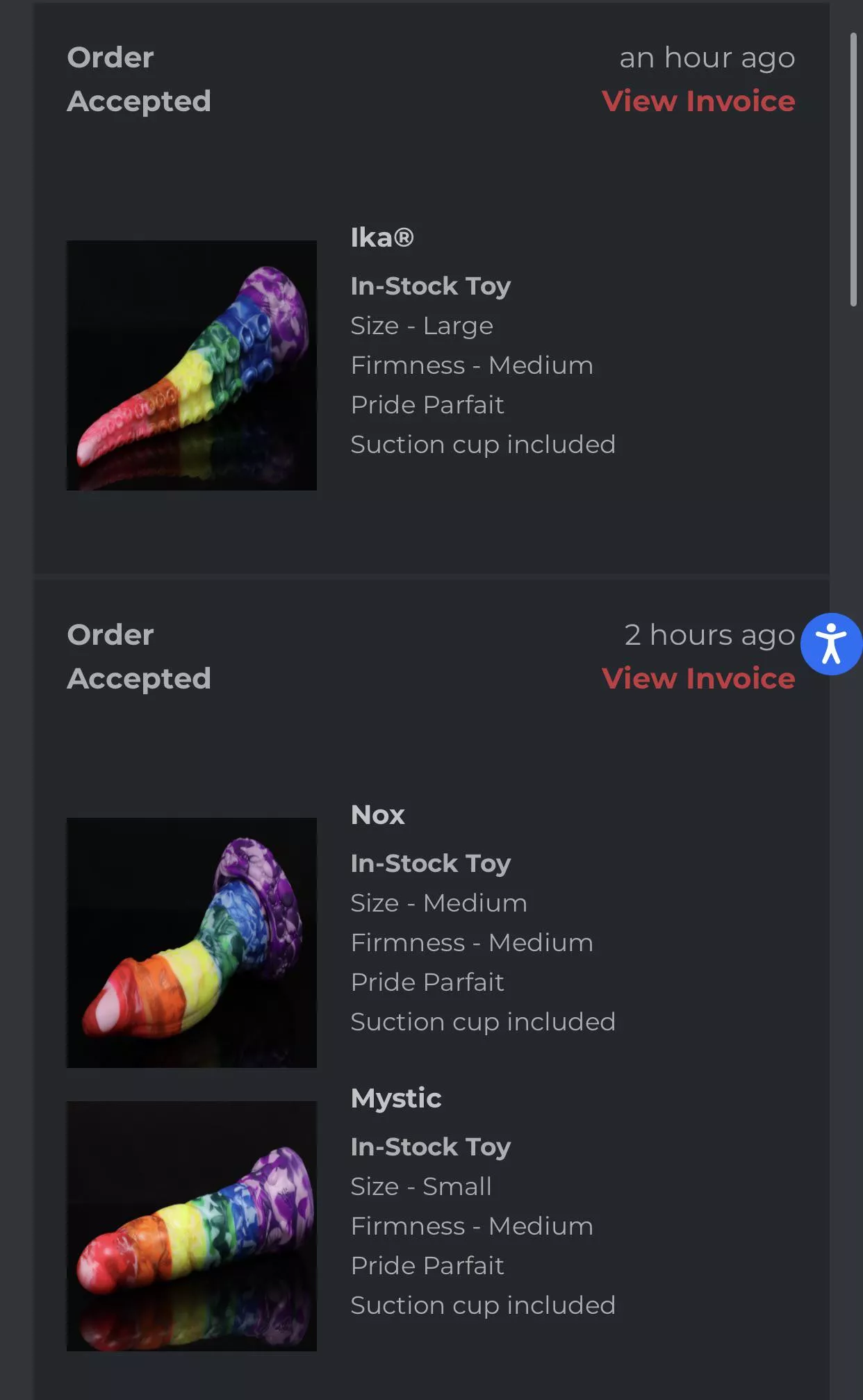The image size is (863, 1400).
Task: Select the Nox product title
Action: 378,815
